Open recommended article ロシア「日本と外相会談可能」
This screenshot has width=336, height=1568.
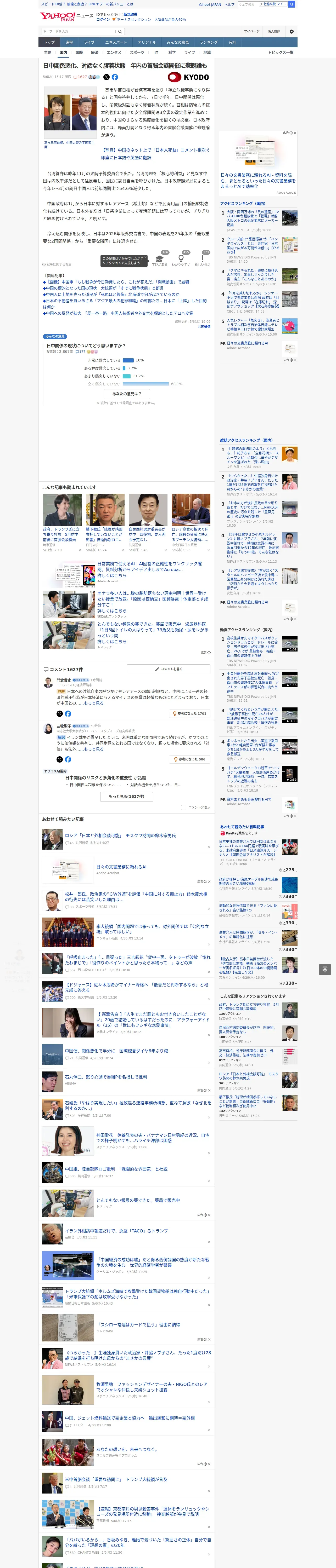point(121,836)
